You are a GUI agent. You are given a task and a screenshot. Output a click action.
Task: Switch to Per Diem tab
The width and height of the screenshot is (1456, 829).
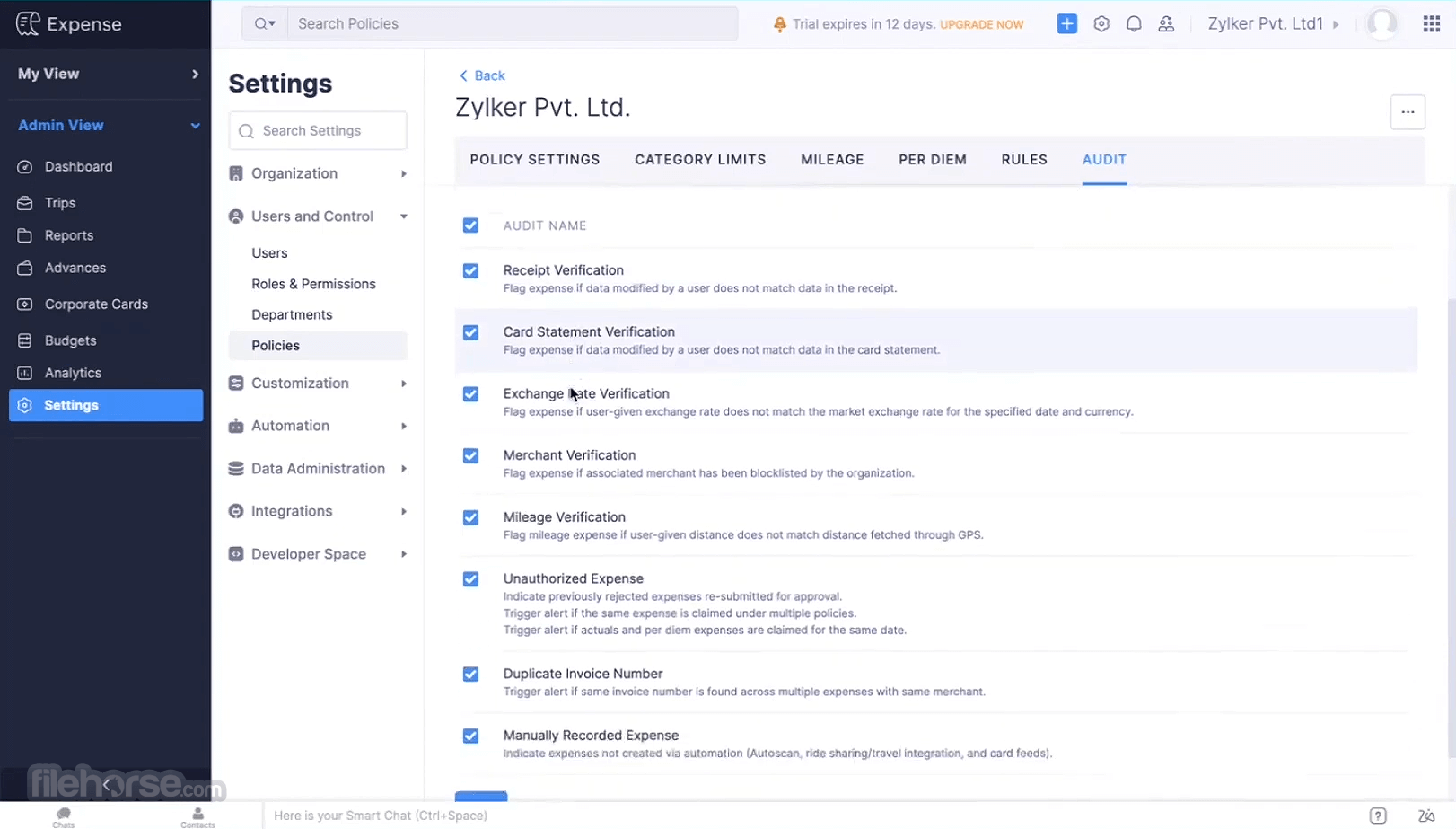point(933,160)
